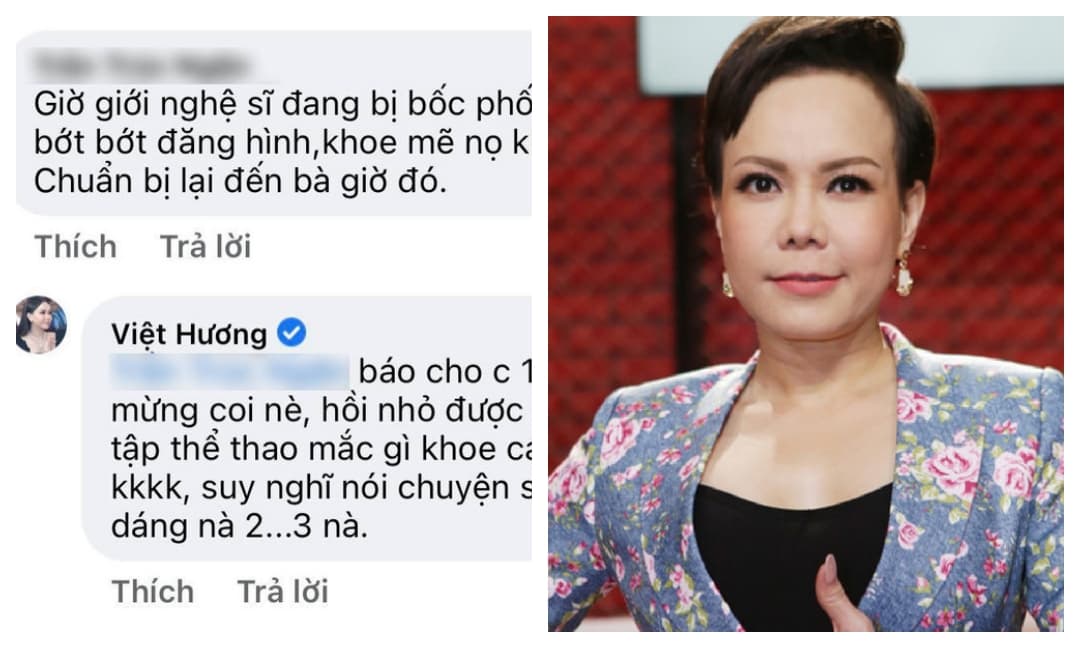This screenshot has height=648, width=1080.
Task: Click the text 'báo cho c' in the reply
Action: pos(434,372)
